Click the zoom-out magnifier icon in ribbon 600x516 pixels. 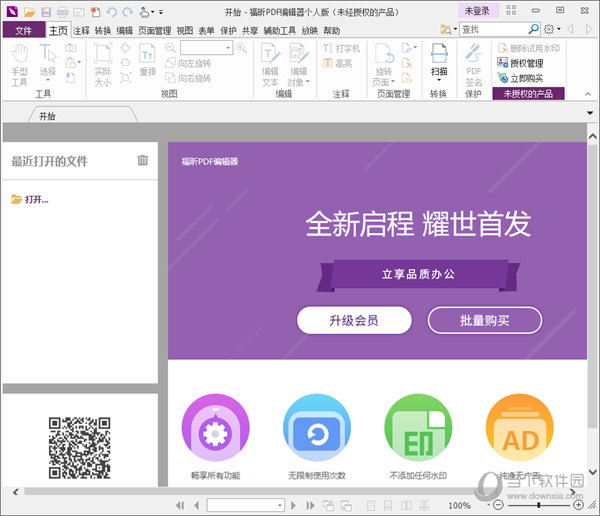click(170, 48)
